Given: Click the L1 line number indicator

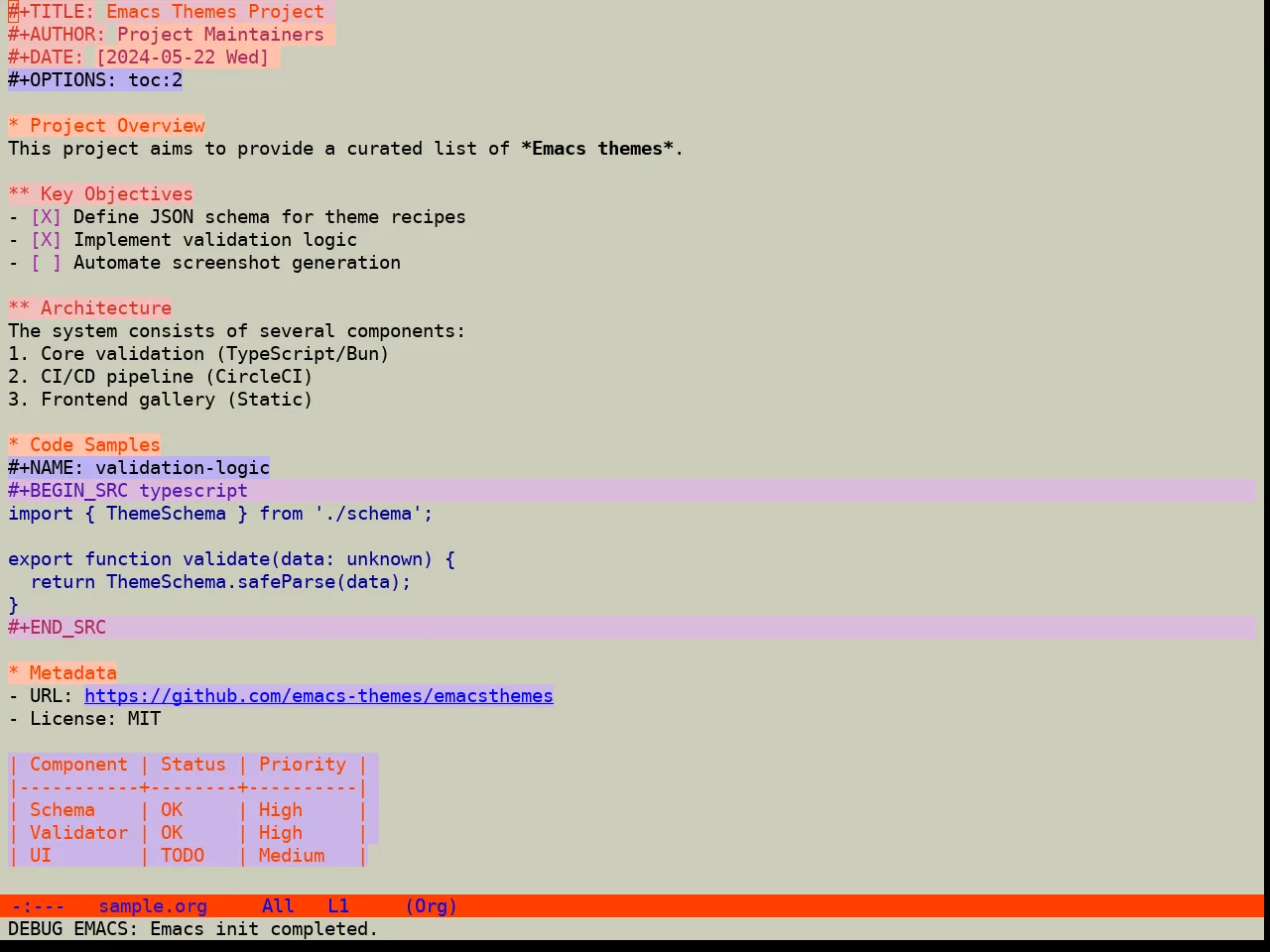Looking at the screenshot, I should pyautogui.click(x=338, y=906).
